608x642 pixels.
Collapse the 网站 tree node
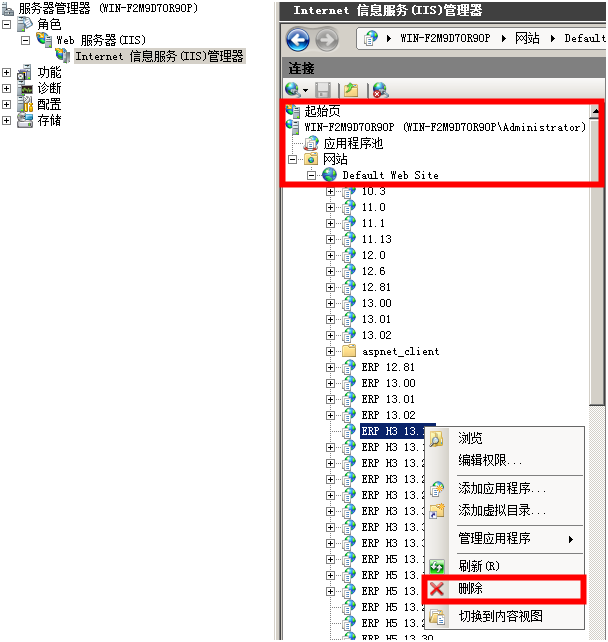coord(292,159)
